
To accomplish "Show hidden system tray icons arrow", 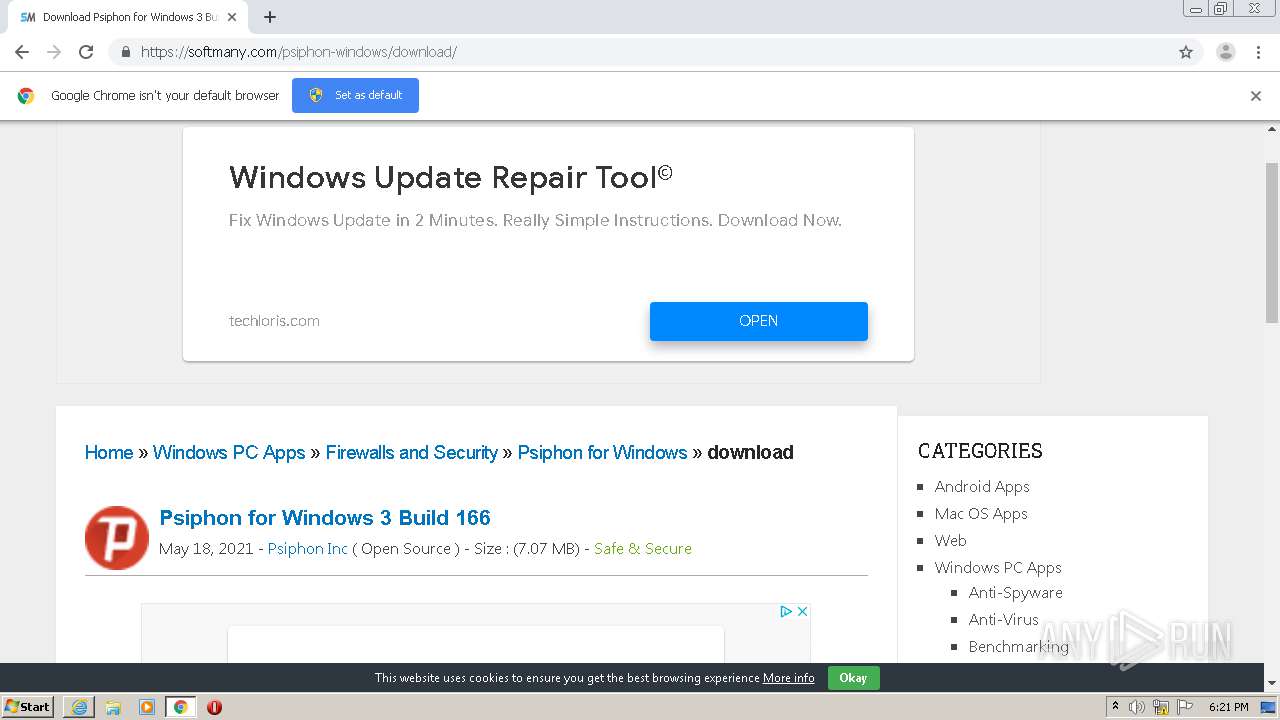I will (x=1115, y=706).
